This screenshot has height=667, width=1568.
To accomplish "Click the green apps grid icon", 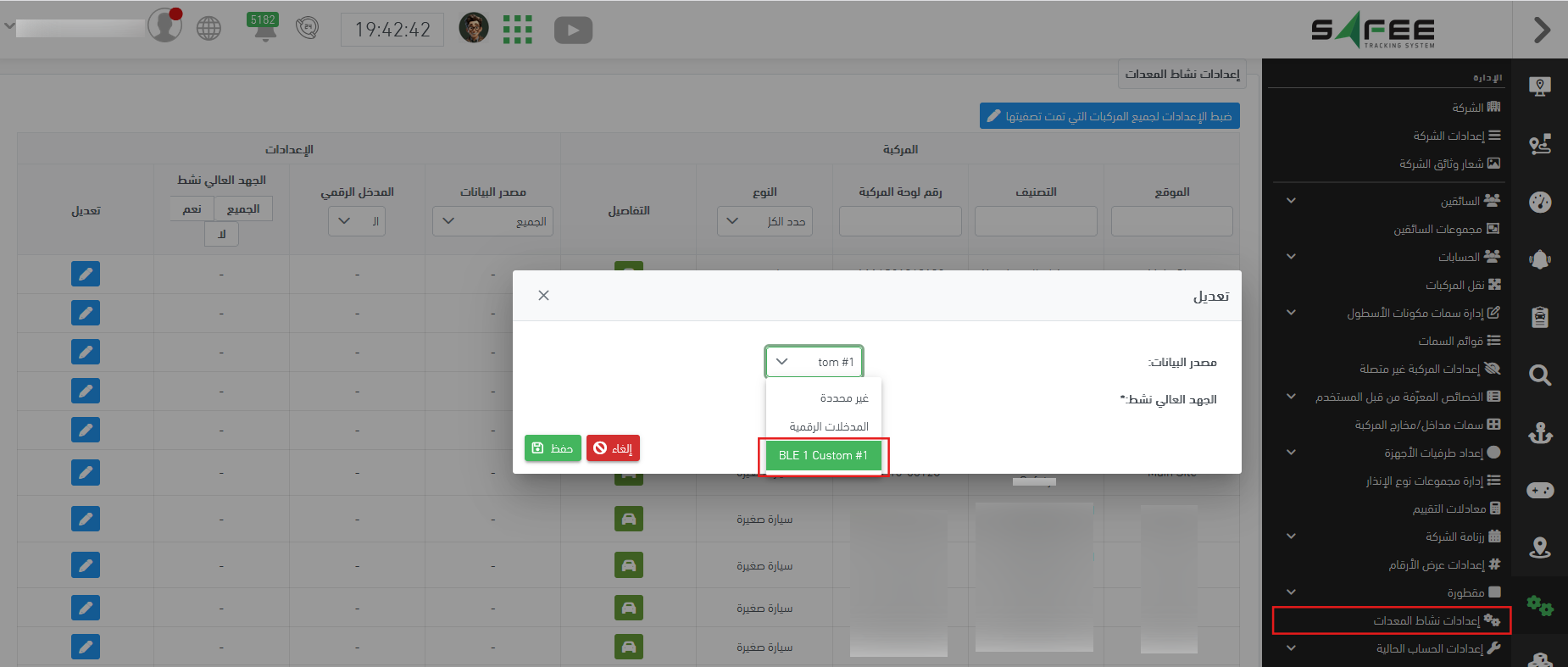I will click(517, 30).
